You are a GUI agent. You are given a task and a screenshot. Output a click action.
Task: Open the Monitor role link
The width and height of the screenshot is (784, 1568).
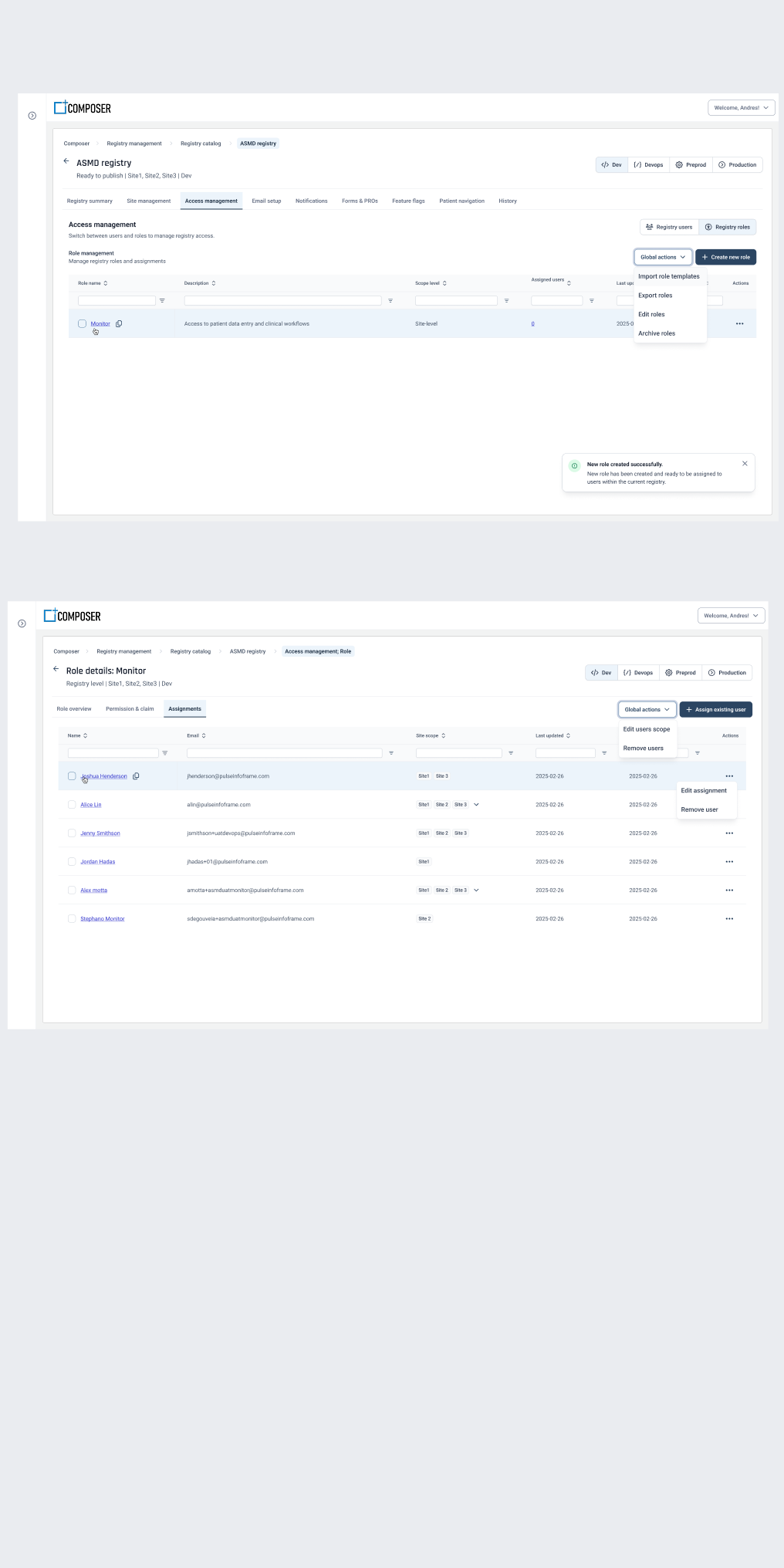(x=100, y=324)
